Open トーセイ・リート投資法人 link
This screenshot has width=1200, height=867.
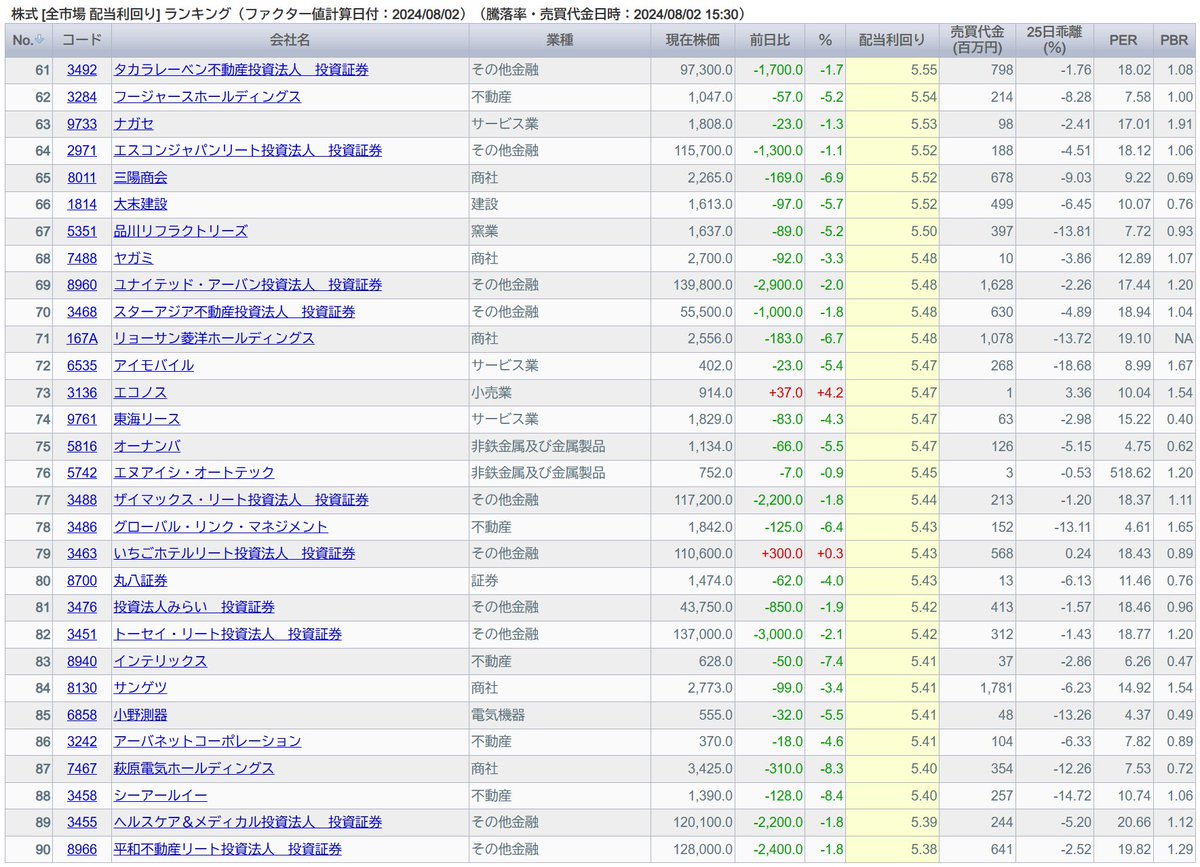(228, 634)
